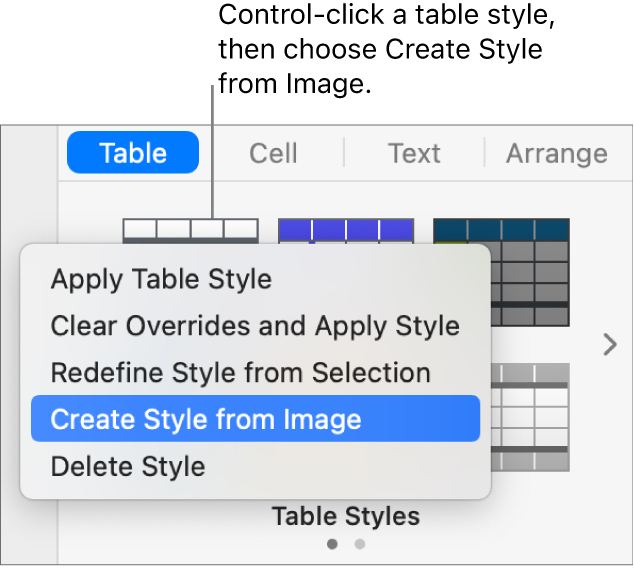Click the first page indicator dot
Image resolution: width=634 pixels, height=568 pixels.
pyautogui.click(x=332, y=544)
